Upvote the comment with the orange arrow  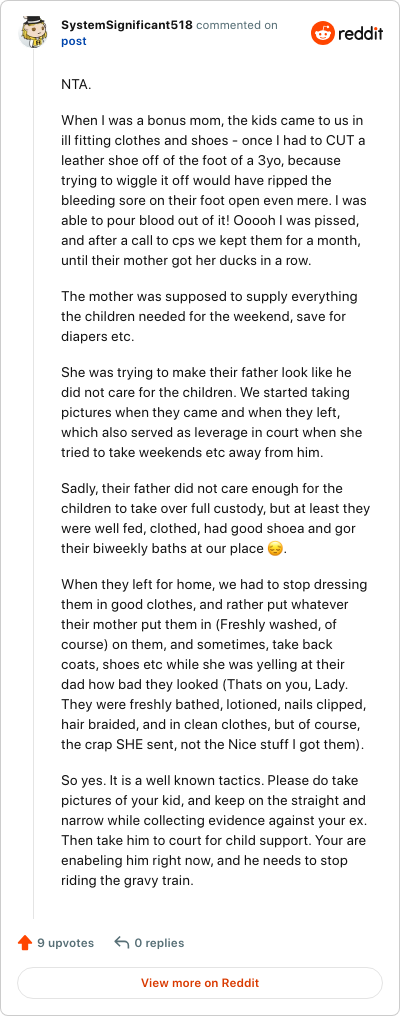click(25, 943)
